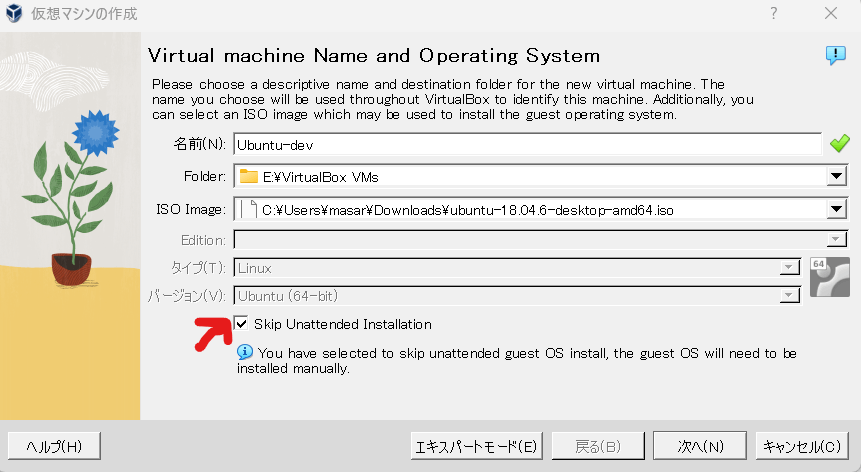Image resolution: width=861 pixels, height=472 pixels.
Task: Click the ubuntu-18.04.6-desktop-amd64.iso path text
Action: pyautogui.click(x=468, y=210)
